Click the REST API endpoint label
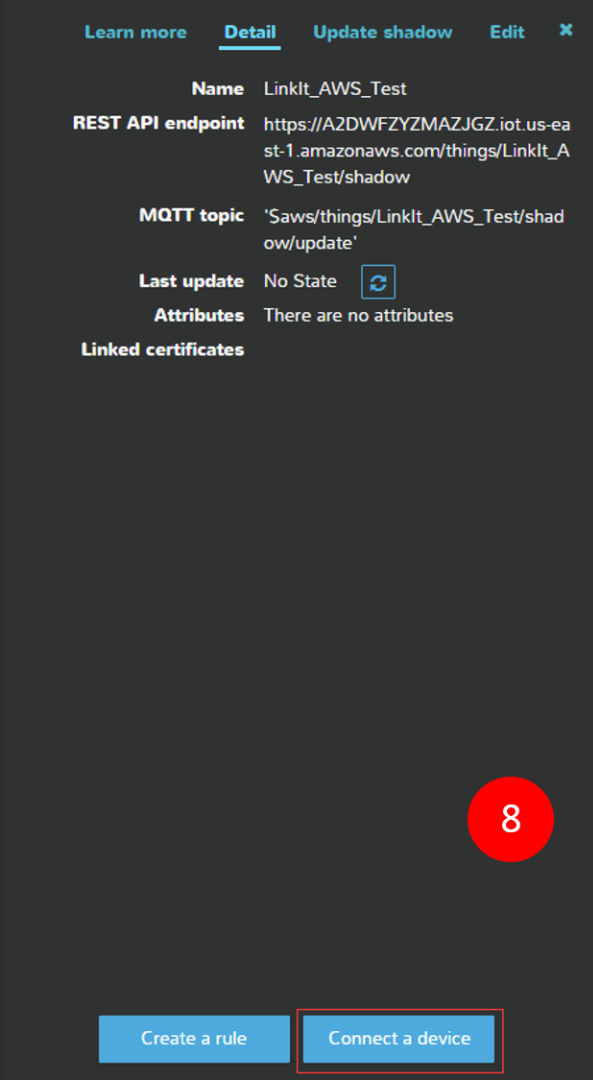 (158, 123)
